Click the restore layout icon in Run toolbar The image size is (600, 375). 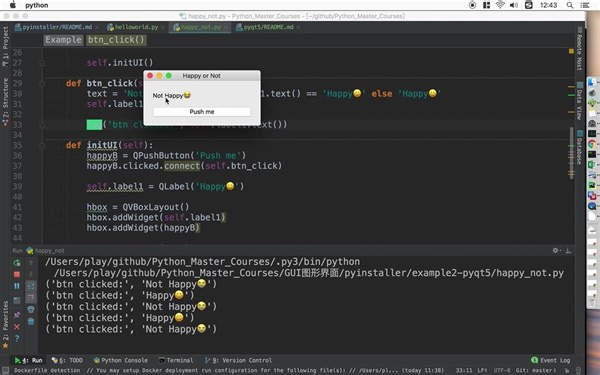[x=17, y=300]
